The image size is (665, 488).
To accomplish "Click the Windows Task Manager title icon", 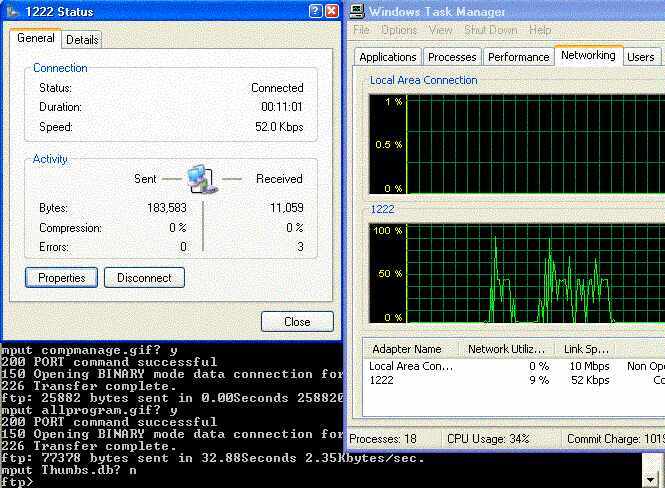I will point(357,11).
